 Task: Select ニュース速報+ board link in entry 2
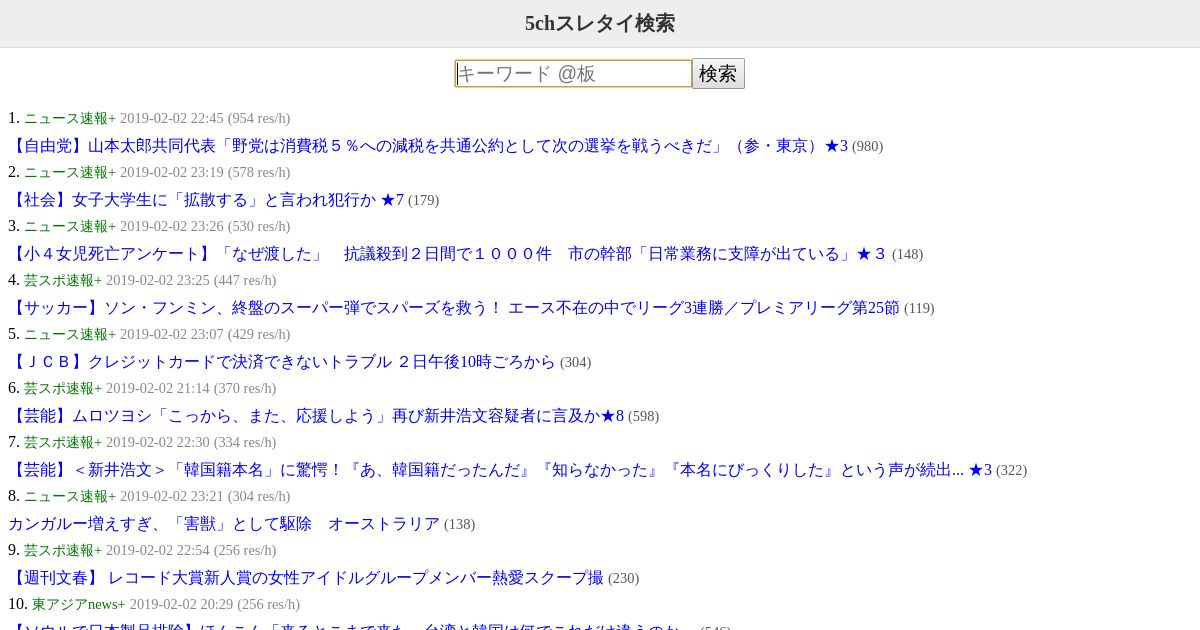[70, 172]
